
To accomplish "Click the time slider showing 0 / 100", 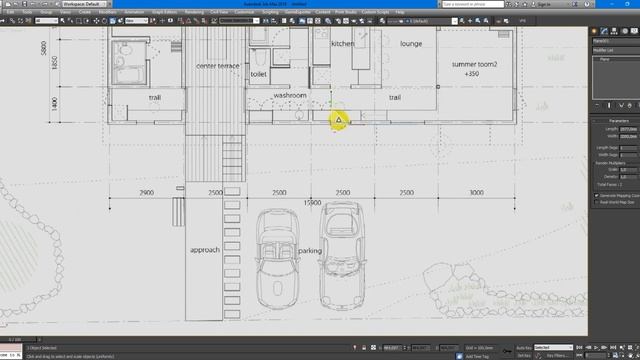I will coord(18,340).
